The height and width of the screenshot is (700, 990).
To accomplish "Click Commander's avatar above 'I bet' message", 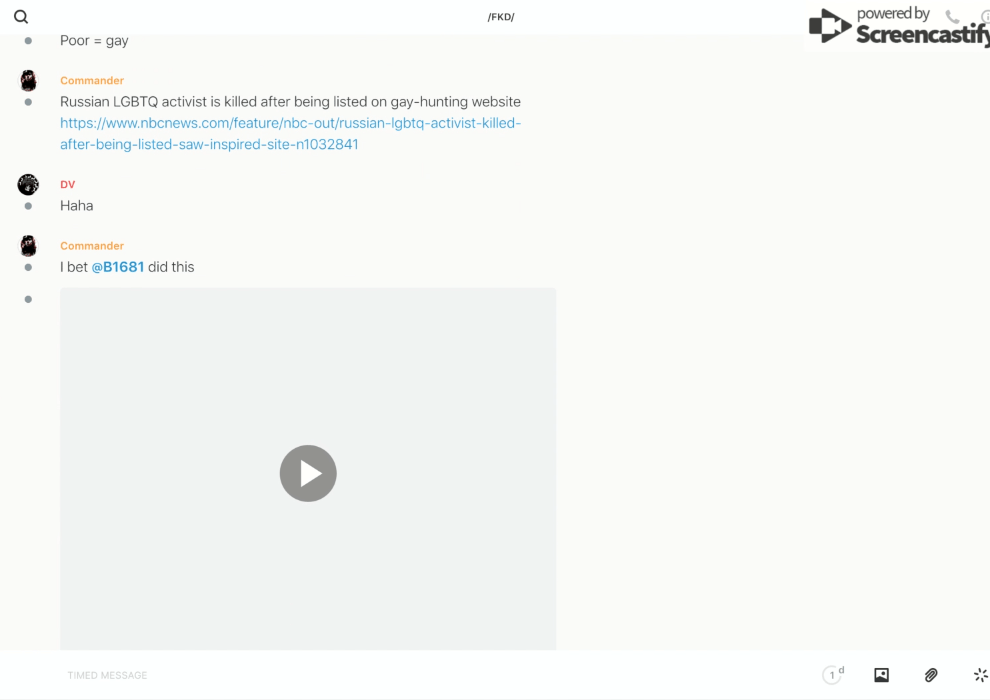I will (28, 246).
